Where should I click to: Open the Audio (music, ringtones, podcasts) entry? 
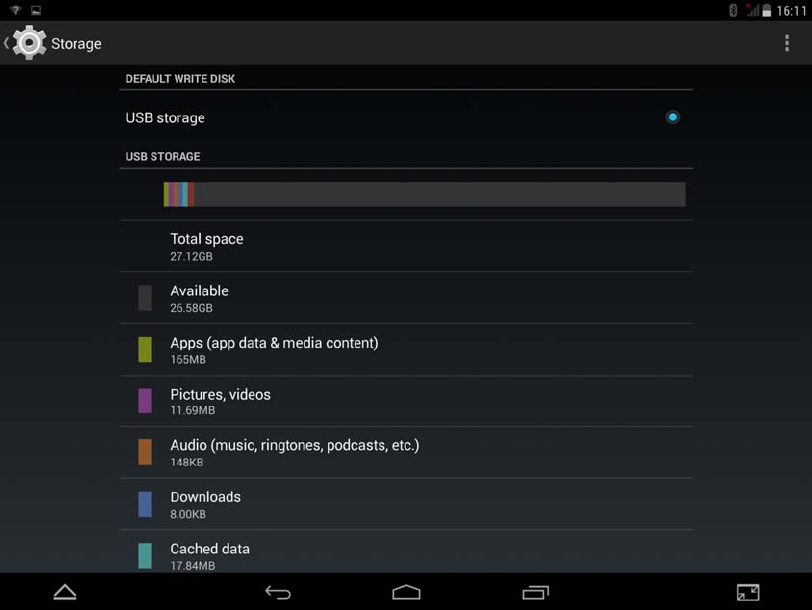pyautogui.click(x=406, y=453)
